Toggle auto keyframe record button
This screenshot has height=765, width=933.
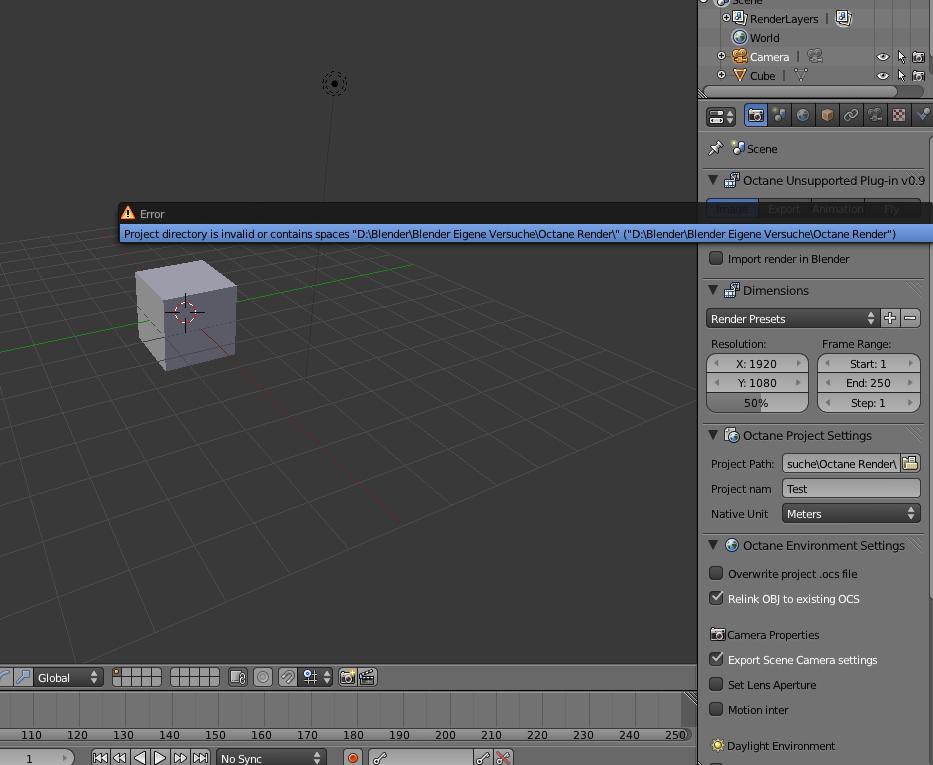[353, 758]
